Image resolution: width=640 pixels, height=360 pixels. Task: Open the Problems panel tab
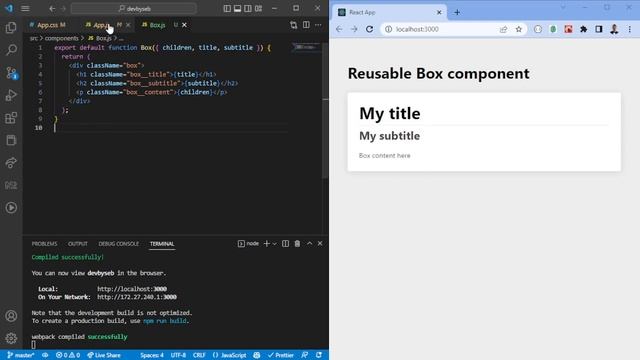[44, 244]
